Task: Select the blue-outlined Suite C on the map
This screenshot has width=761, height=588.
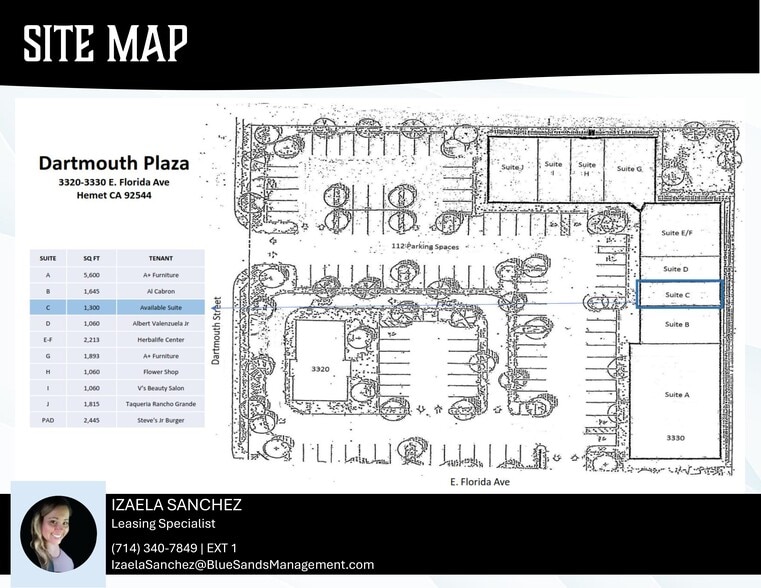Action: point(678,294)
